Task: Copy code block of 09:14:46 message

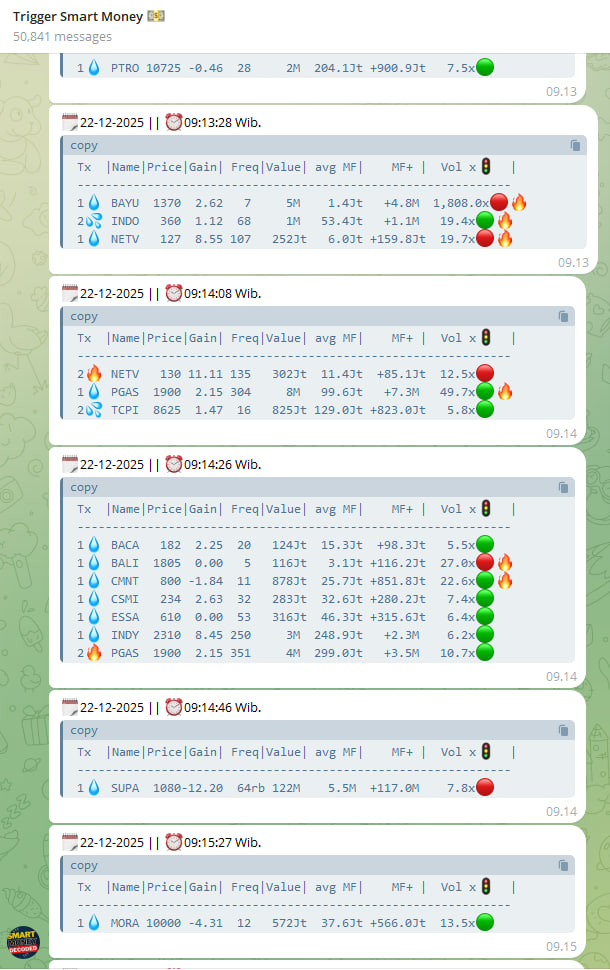Action: click(x=564, y=731)
